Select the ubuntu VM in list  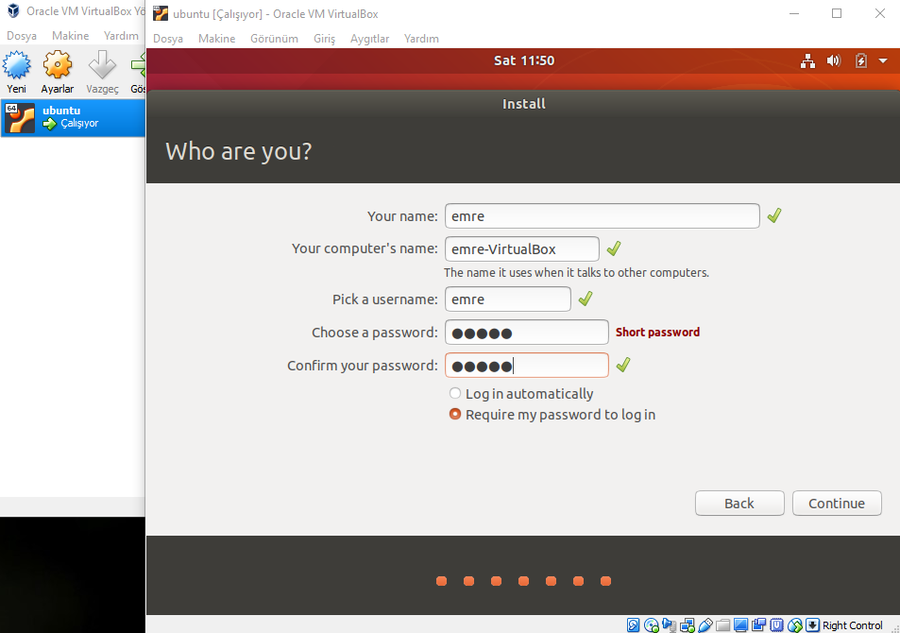(72, 117)
